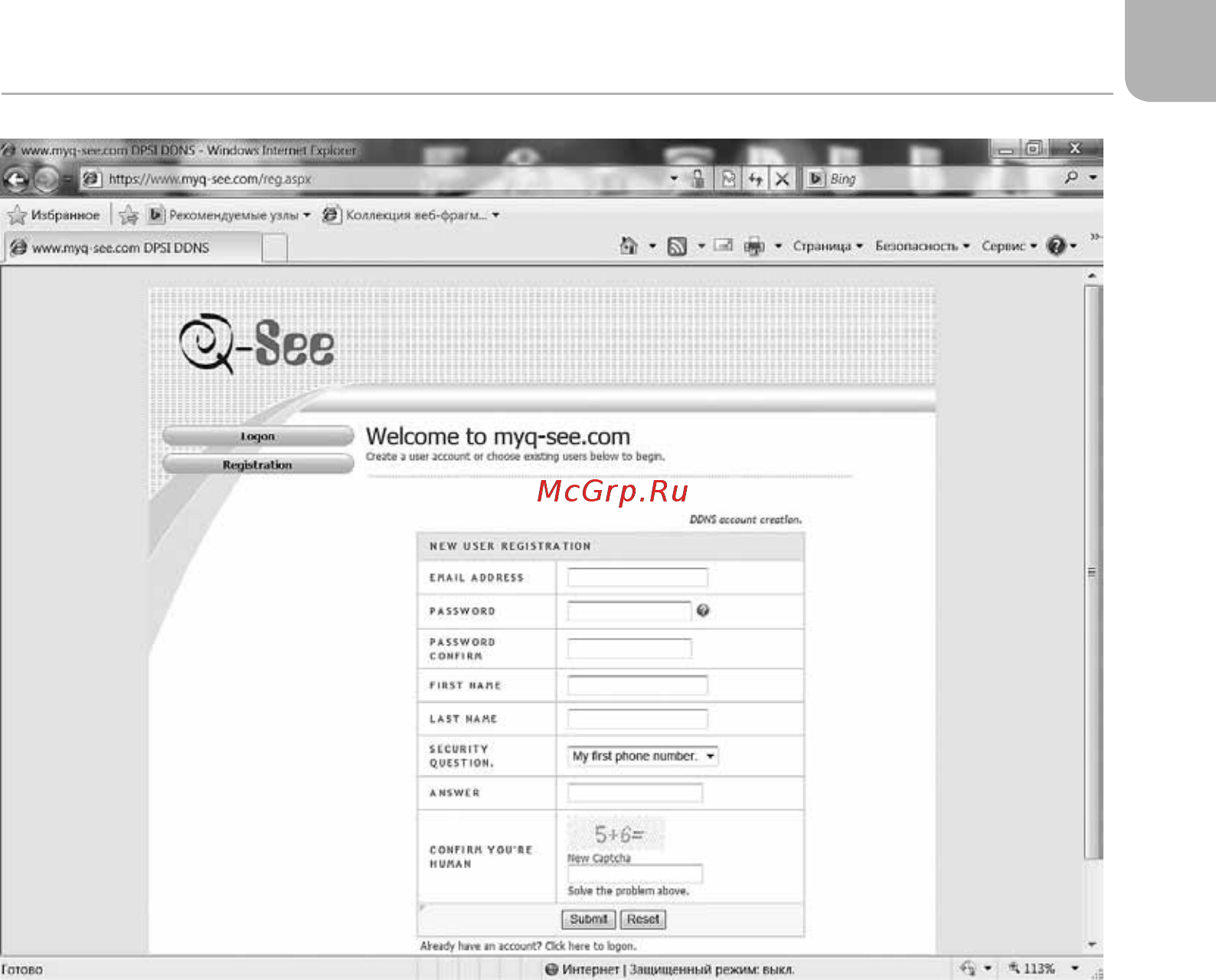
Task: Open Рекомендуемые узлы favorites item
Action: click(x=229, y=215)
